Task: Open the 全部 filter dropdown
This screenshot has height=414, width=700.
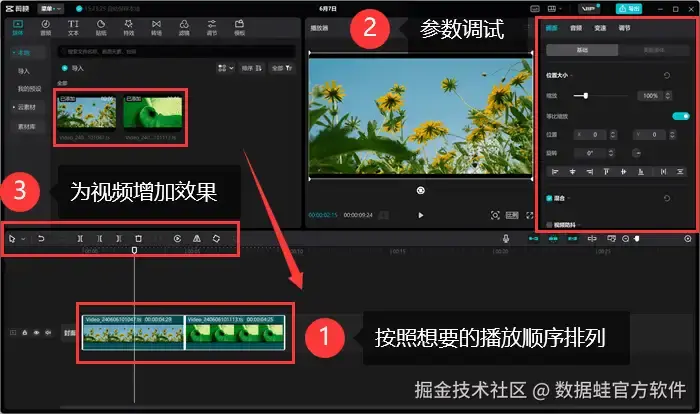Action: tap(282, 68)
